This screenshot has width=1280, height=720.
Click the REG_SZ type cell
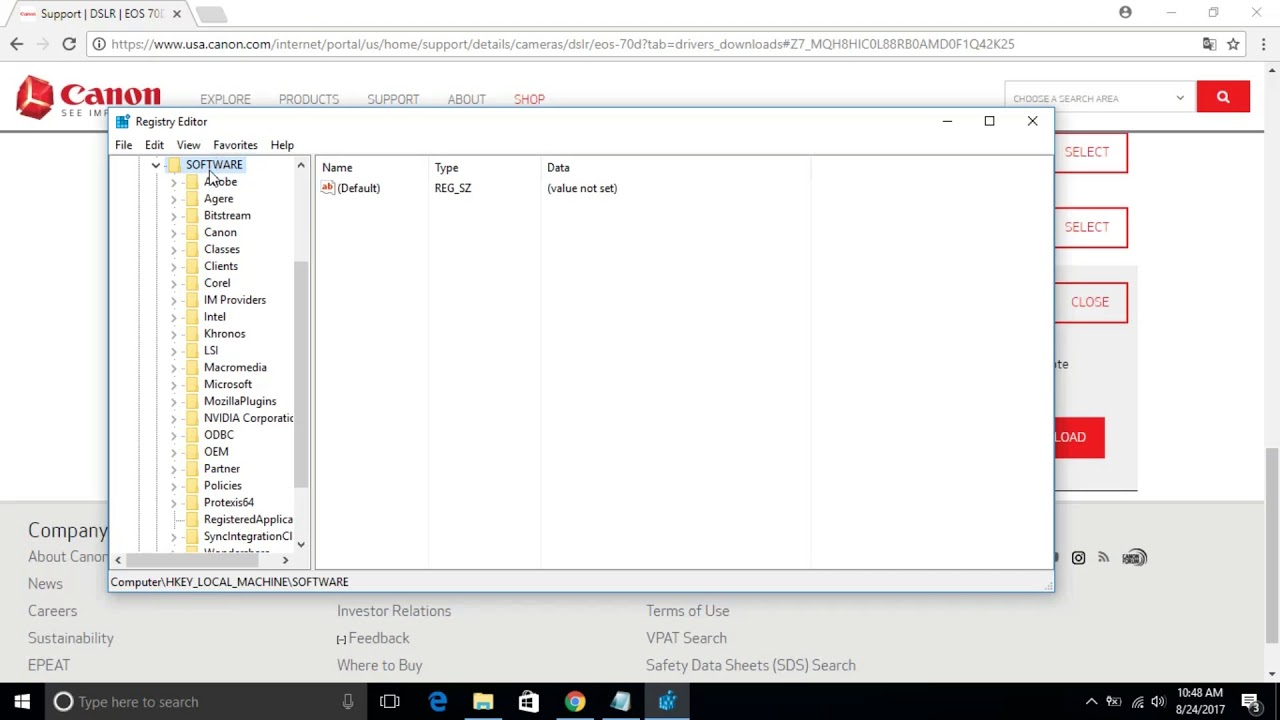pyautogui.click(x=453, y=188)
